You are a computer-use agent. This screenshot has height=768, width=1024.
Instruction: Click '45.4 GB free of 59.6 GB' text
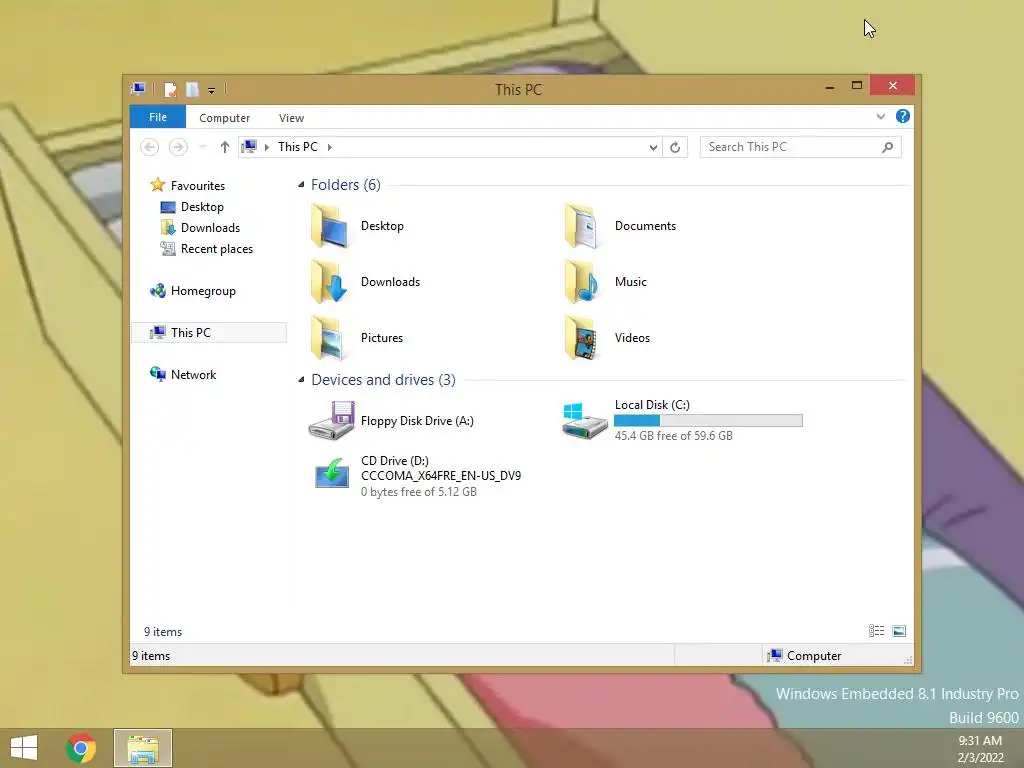673,436
